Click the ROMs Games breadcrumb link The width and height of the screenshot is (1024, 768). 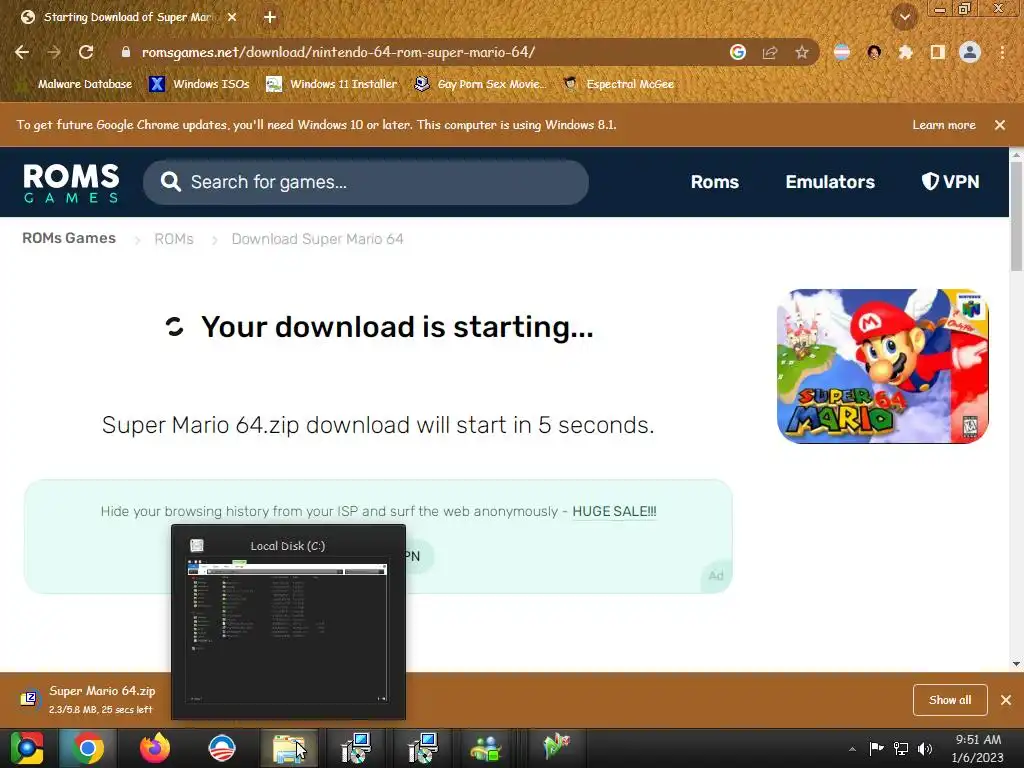point(69,238)
